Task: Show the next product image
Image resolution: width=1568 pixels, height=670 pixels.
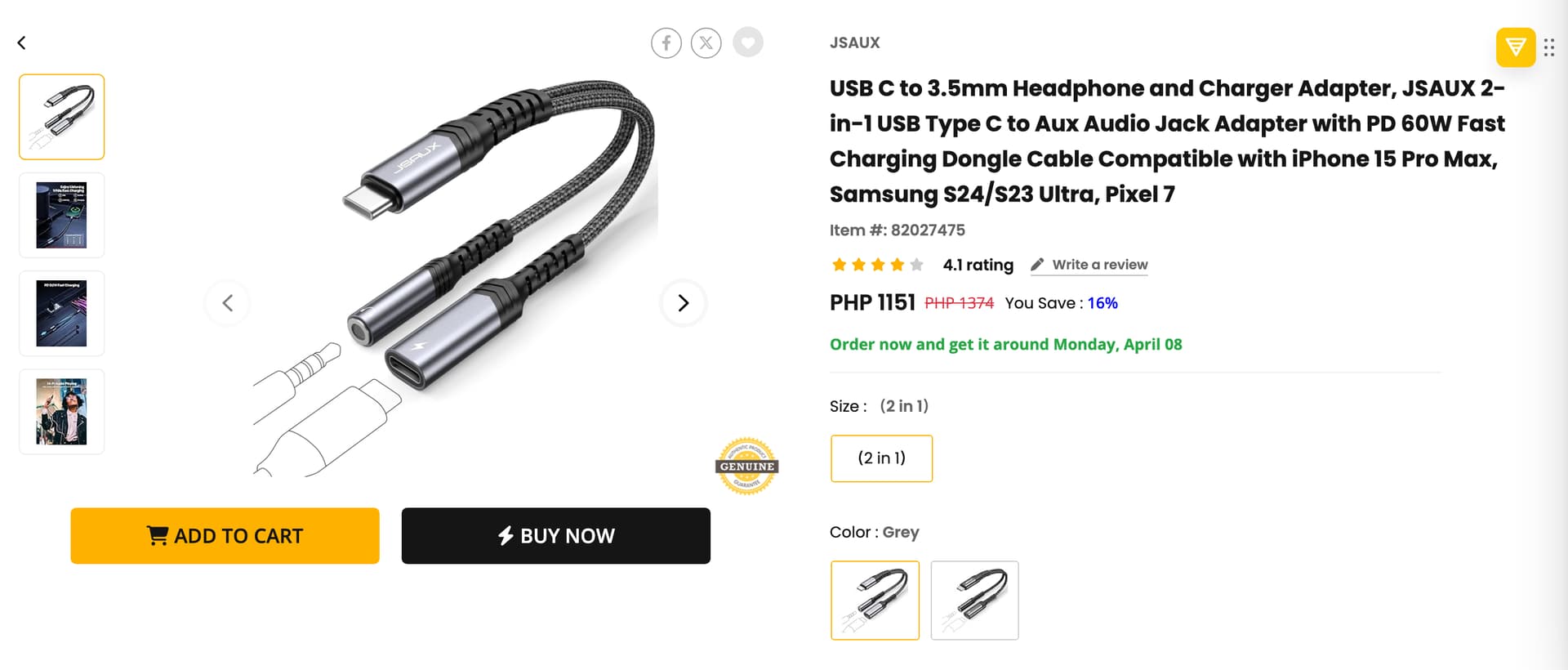Action: coord(683,303)
